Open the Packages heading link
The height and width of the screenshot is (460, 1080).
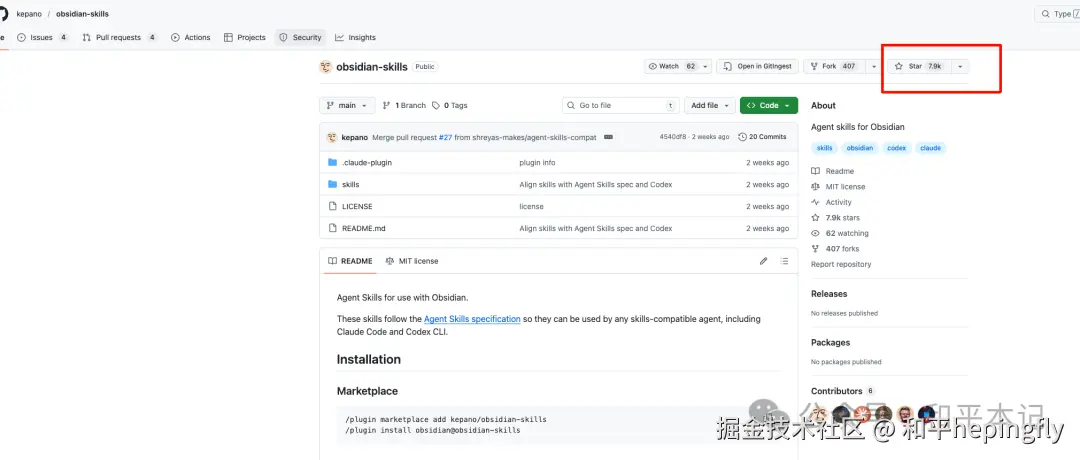pos(831,342)
